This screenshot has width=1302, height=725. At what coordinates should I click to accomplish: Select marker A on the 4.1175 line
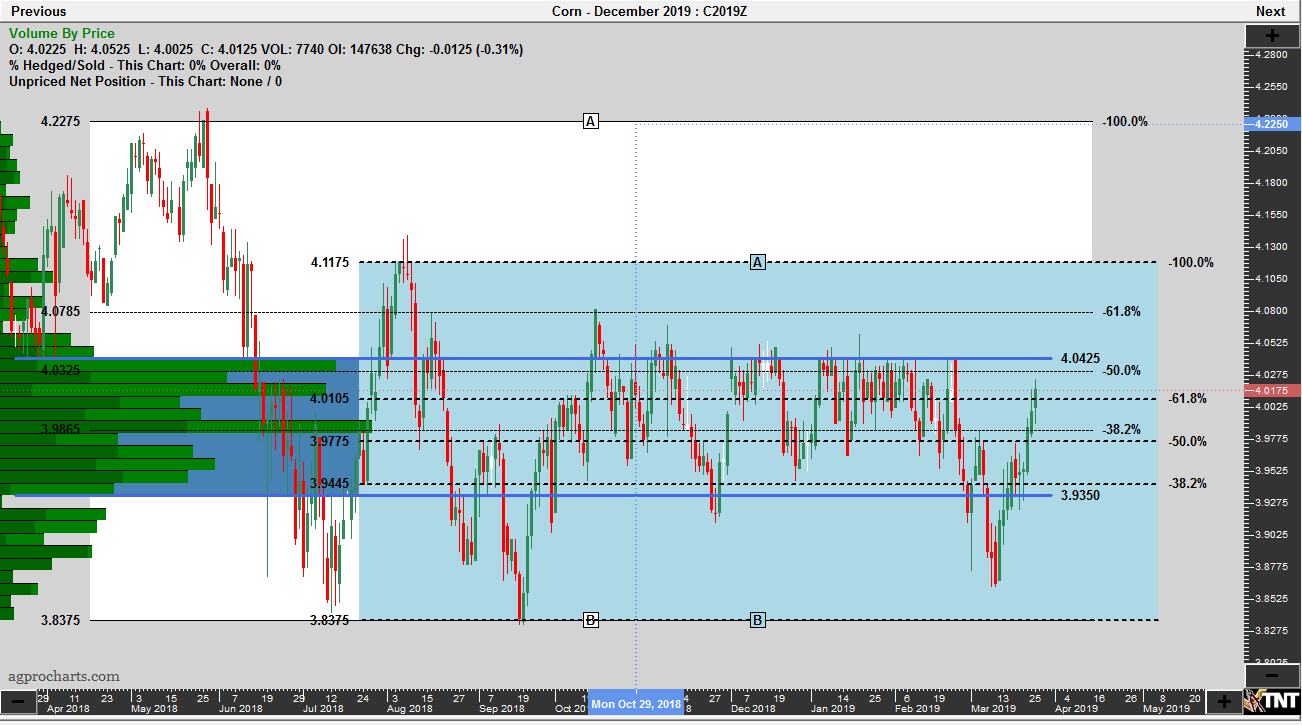758,262
